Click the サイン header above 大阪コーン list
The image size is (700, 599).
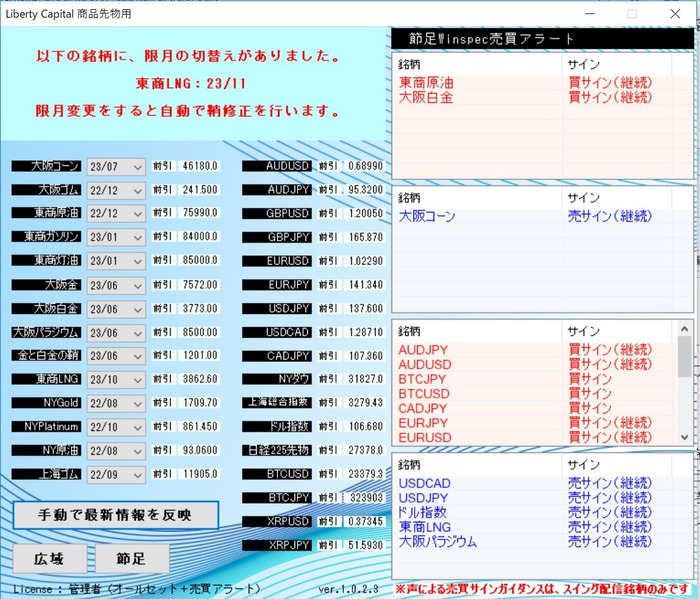[617, 198]
